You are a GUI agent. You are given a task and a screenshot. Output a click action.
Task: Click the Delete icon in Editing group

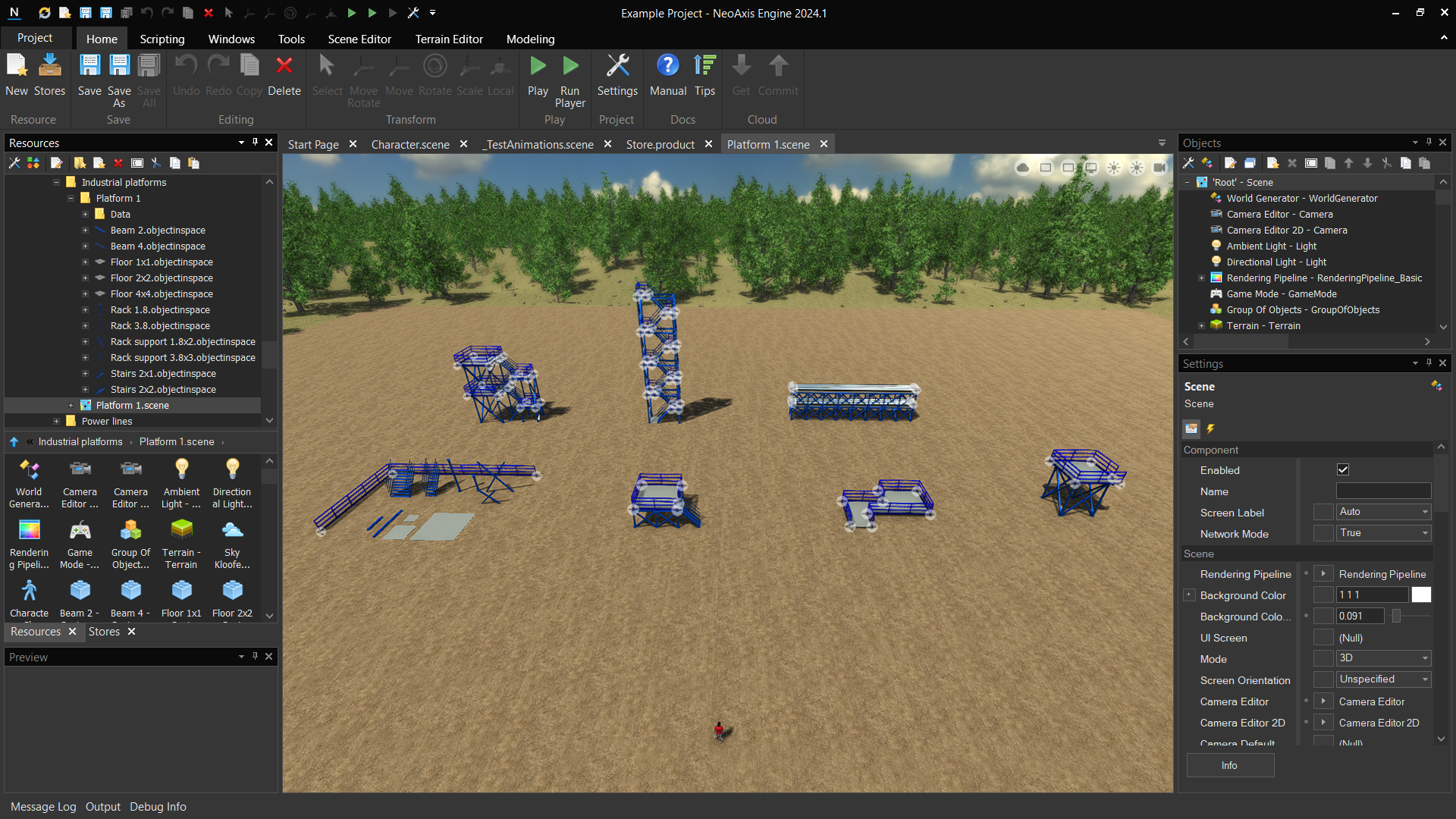pos(284,76)
